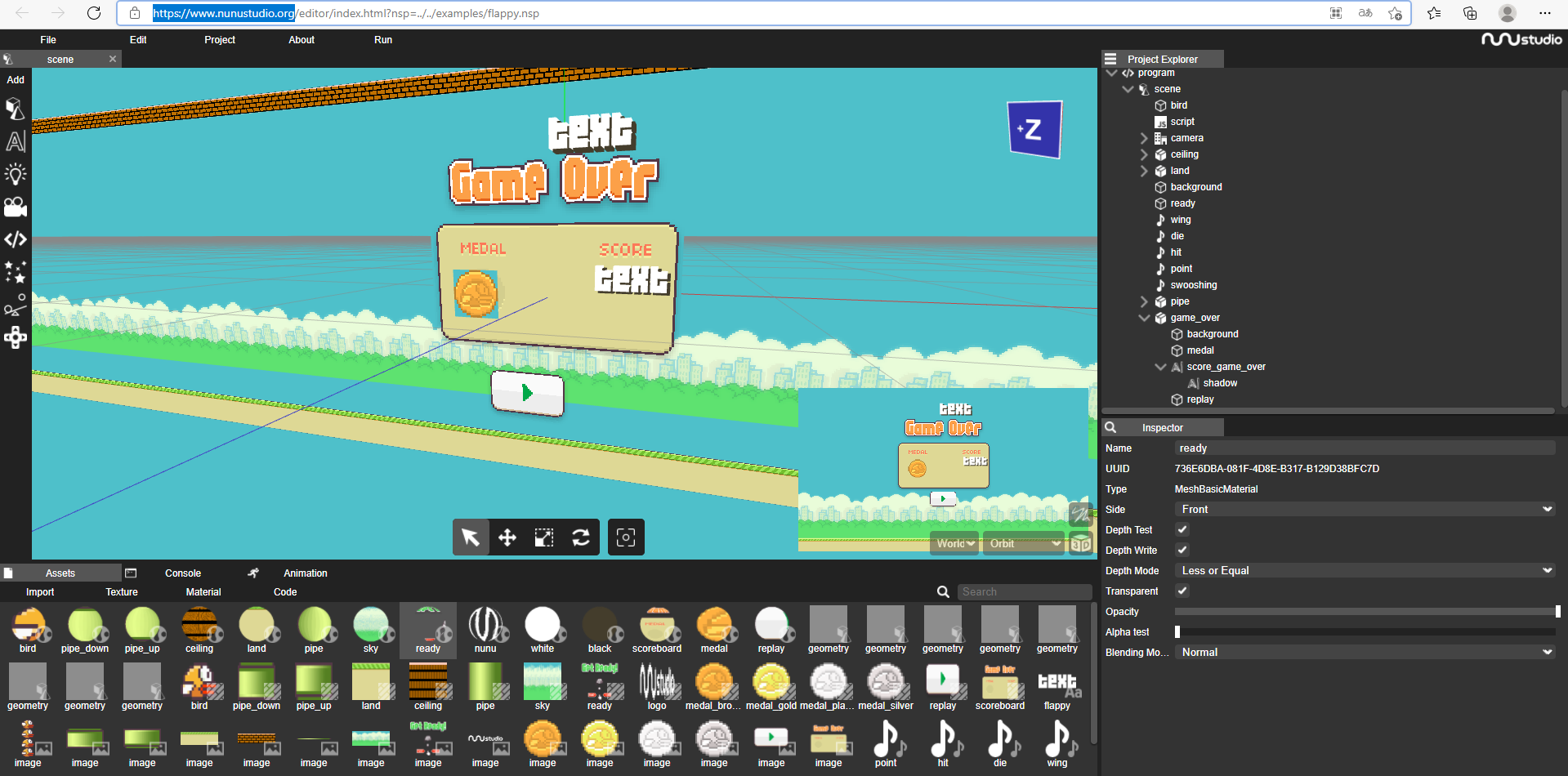Open the Project menu

click(x=220, y=40)
